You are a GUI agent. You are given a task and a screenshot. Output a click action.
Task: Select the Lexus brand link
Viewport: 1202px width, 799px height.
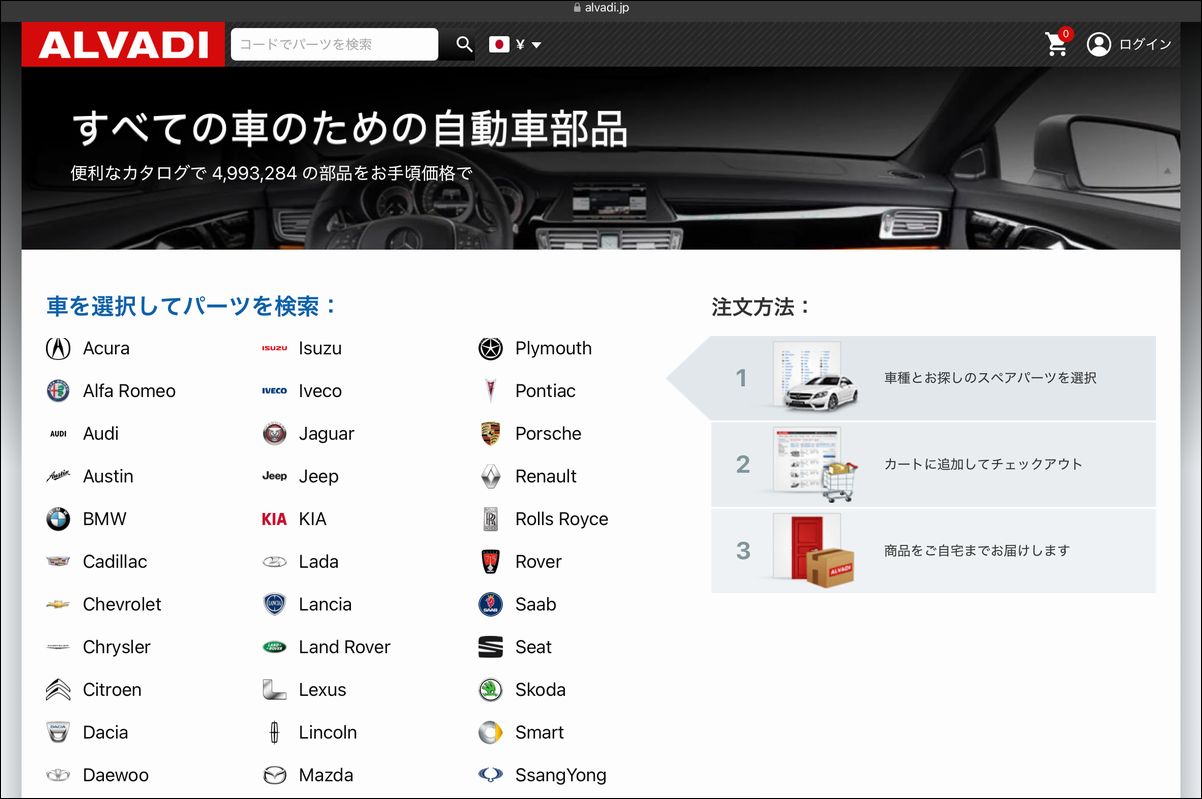[x=323, y=690]
